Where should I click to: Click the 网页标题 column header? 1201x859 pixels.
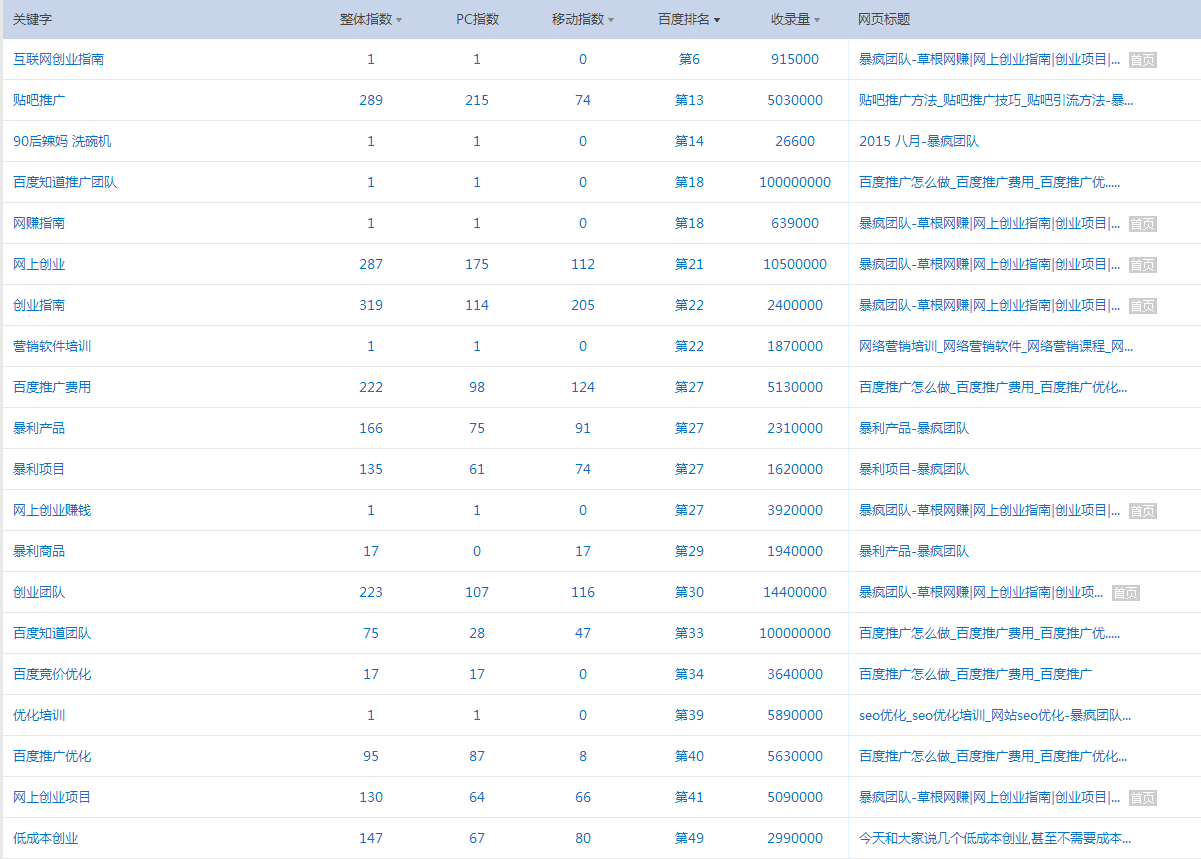(884, 19)
